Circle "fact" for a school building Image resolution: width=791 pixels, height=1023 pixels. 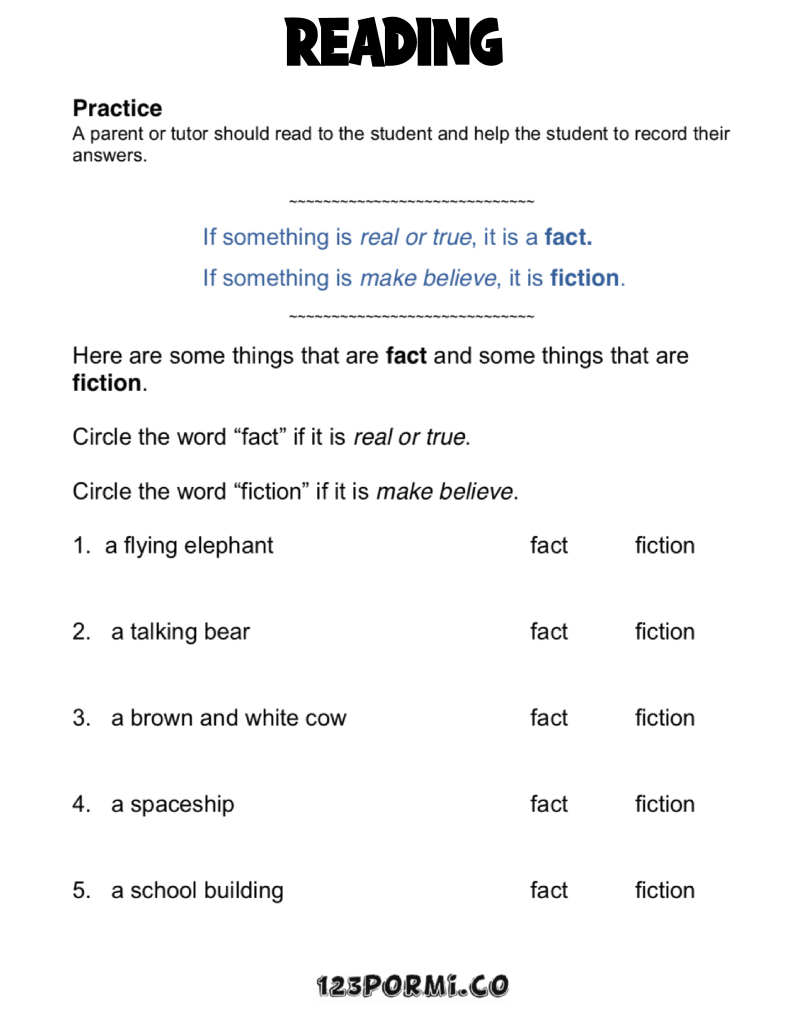point(548,890)
